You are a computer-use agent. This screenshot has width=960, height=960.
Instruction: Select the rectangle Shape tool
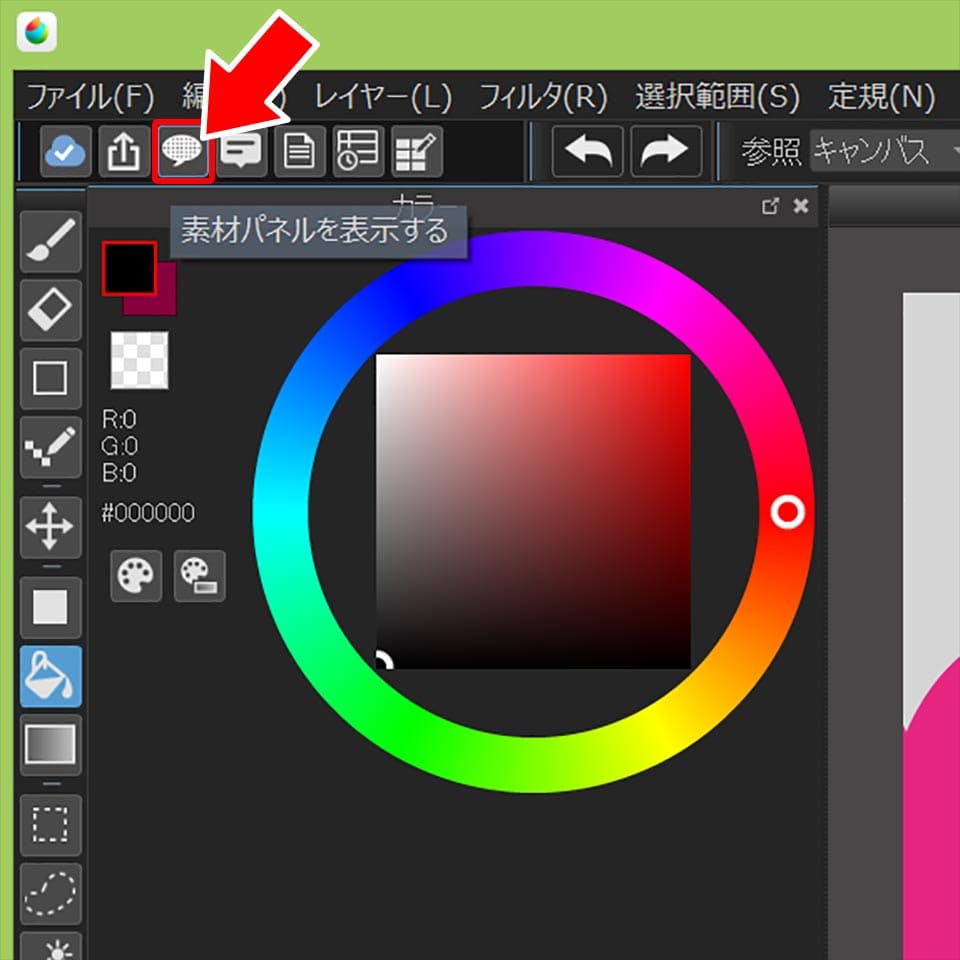coord(51,378)
